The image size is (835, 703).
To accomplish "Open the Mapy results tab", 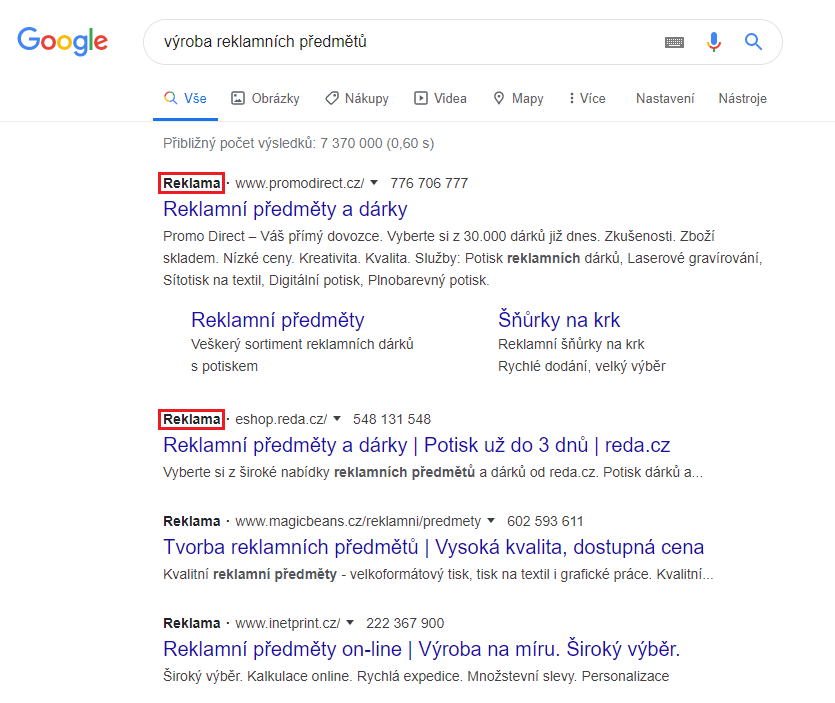I will click(x=518, y=98).
